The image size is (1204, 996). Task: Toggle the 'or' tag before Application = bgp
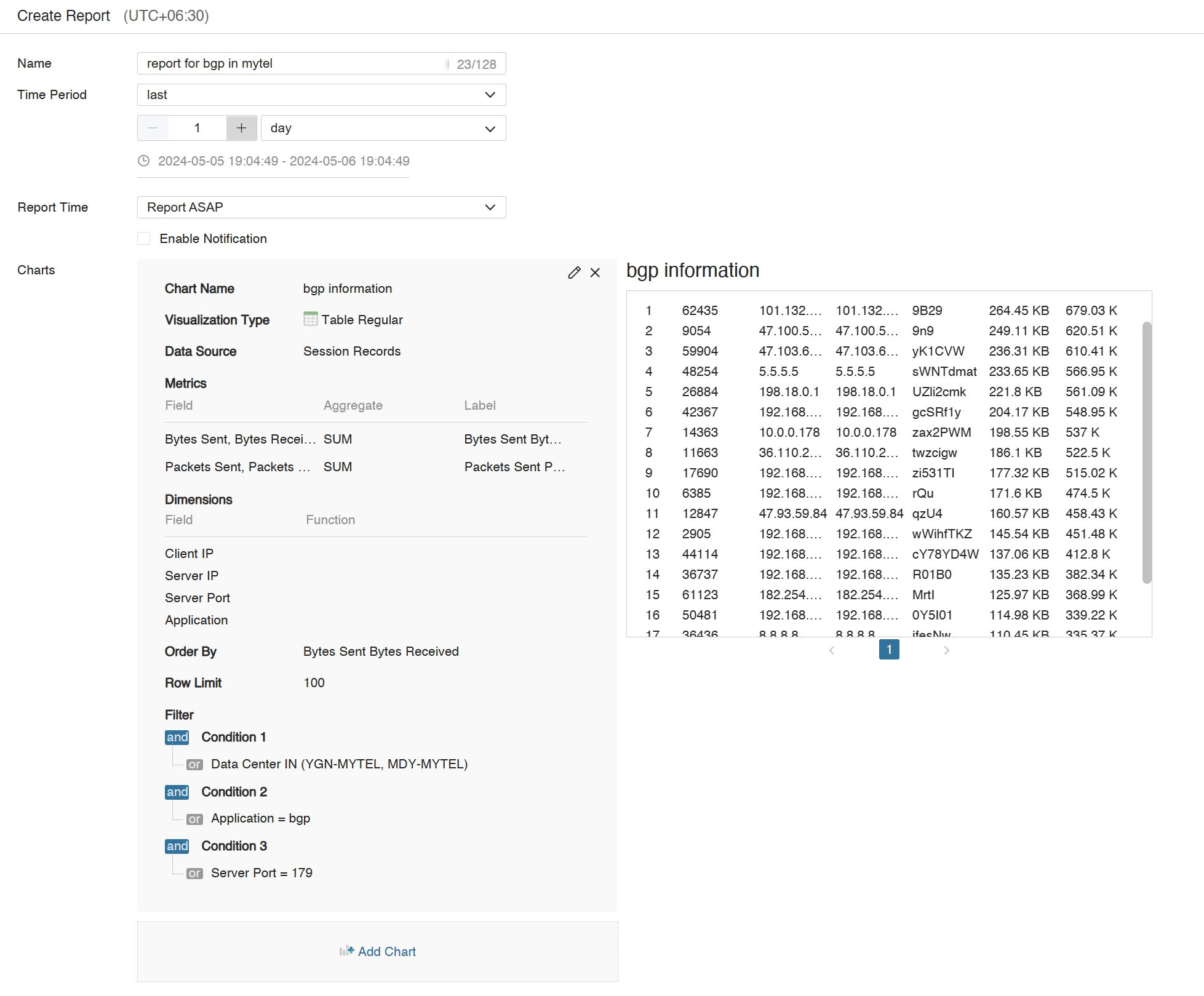click(x=194, y=819)
